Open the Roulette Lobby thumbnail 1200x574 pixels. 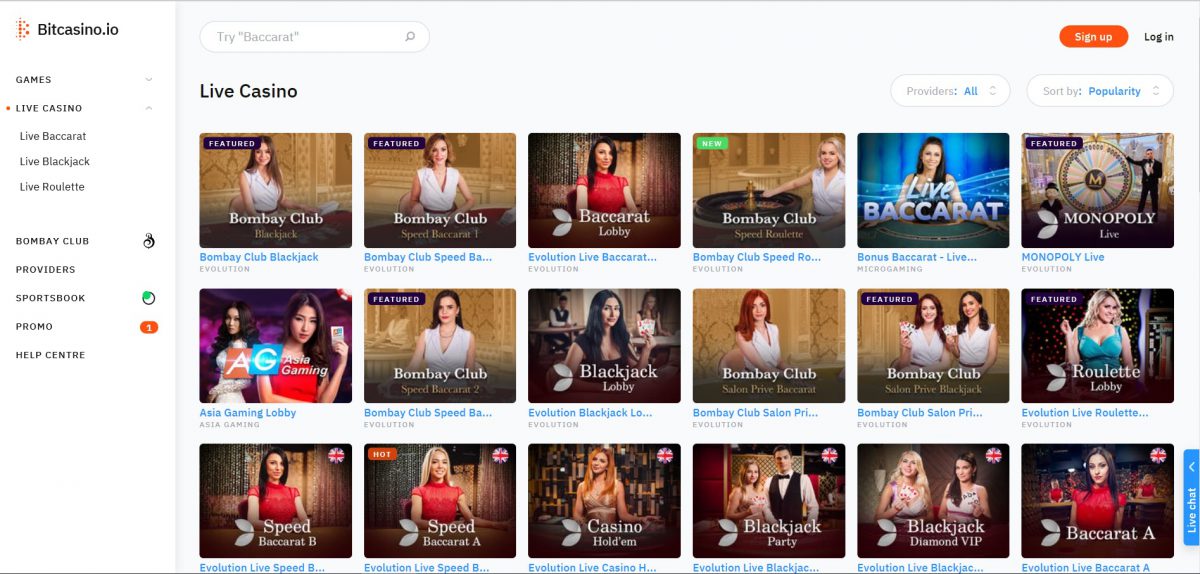tap(1098, 346)
